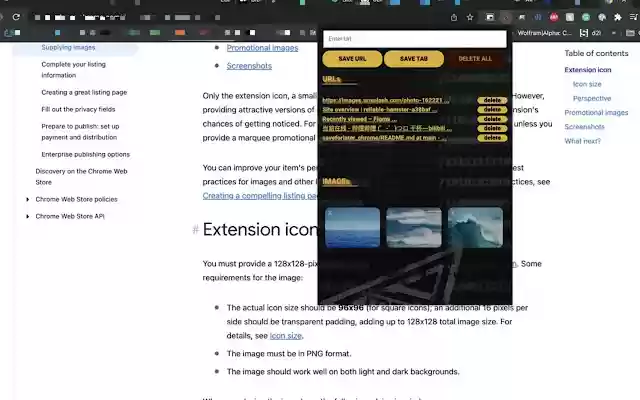The image size is (640, 400).
Task: Open the Extensions puzzle-piece menu
Action: click(x=618, y=17)
